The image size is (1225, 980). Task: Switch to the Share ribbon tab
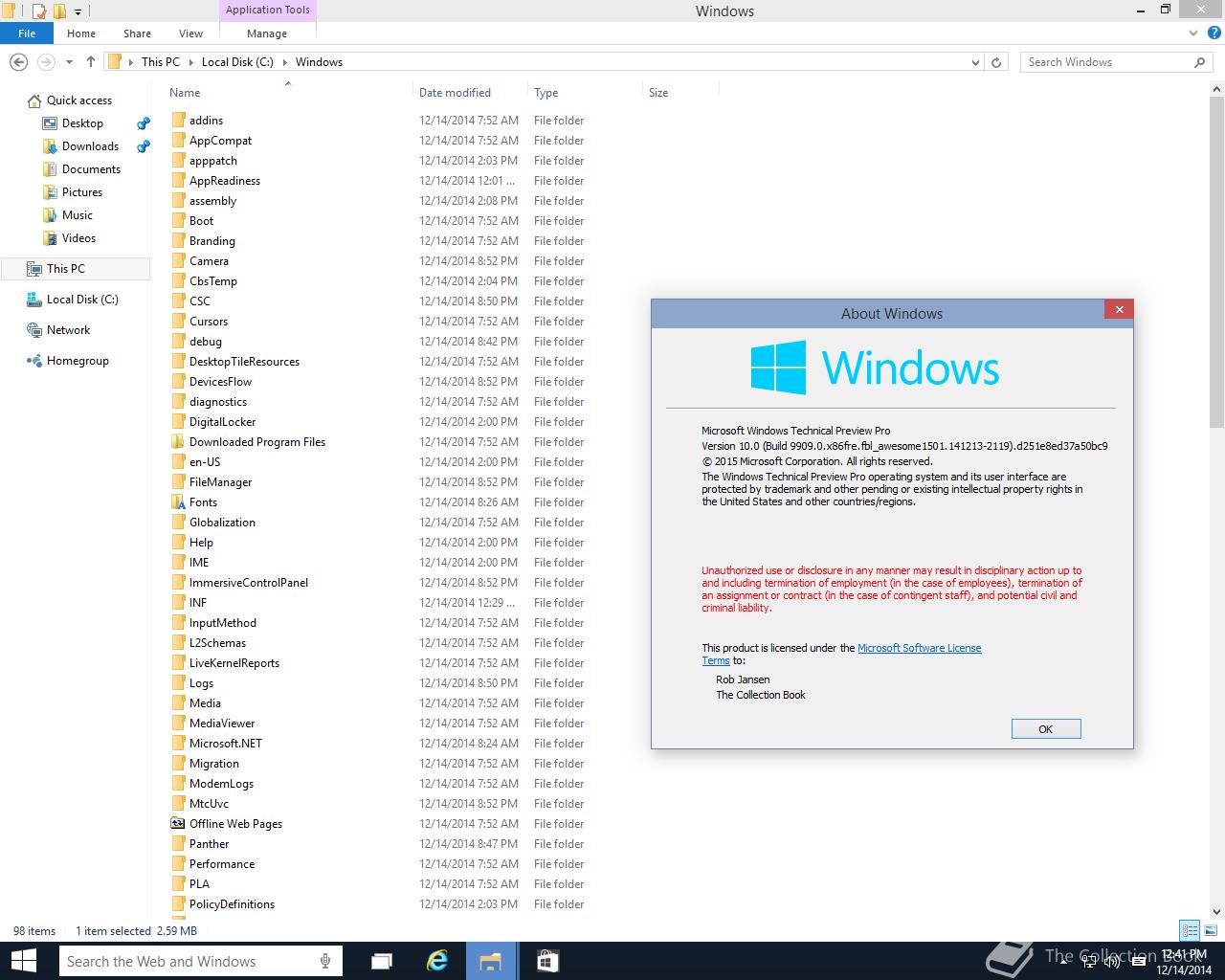coord(137,33)
